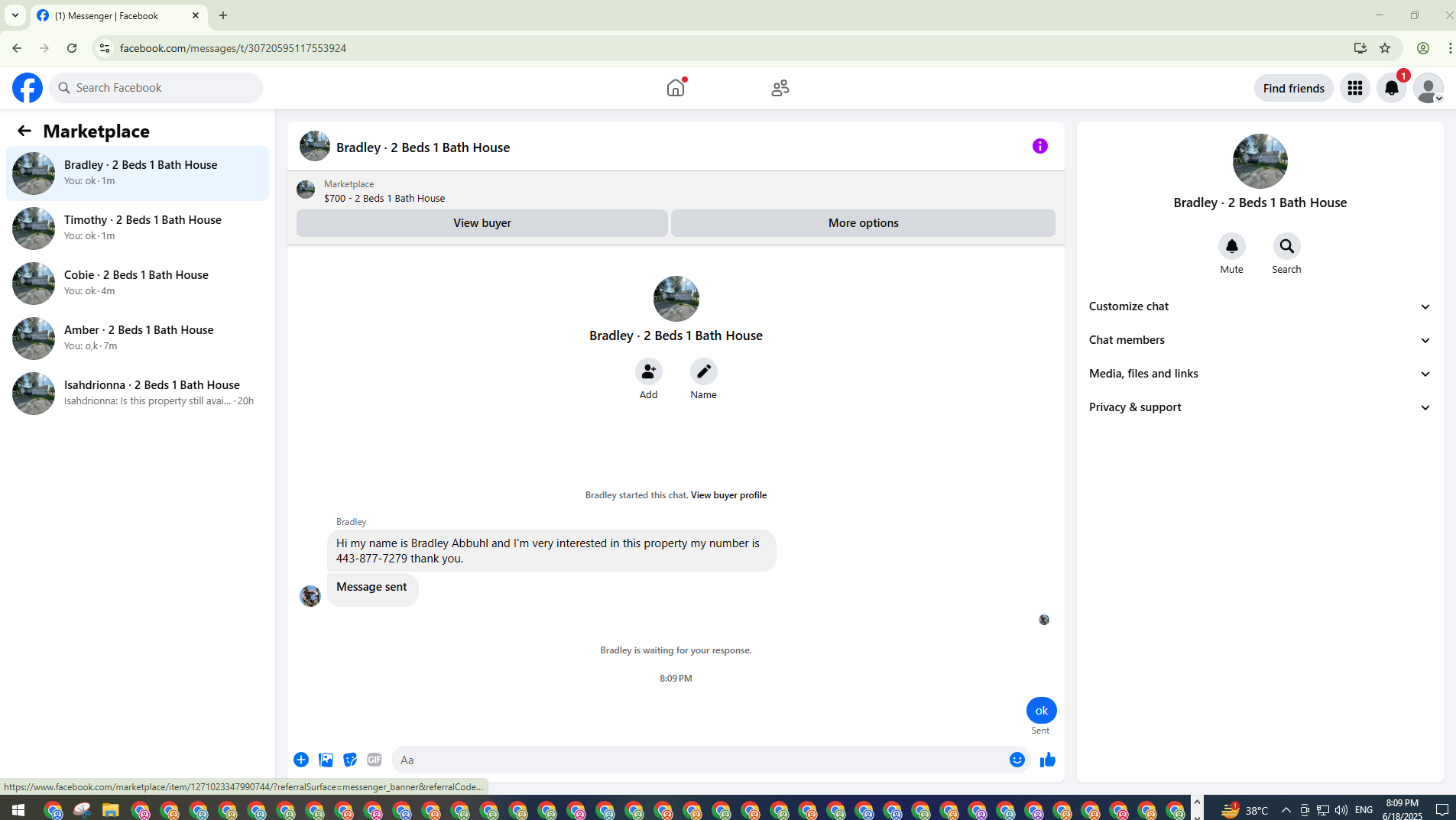The image size is (1456, 820).
Task: Open the ENG language indicator
Action: point(1364,810)
